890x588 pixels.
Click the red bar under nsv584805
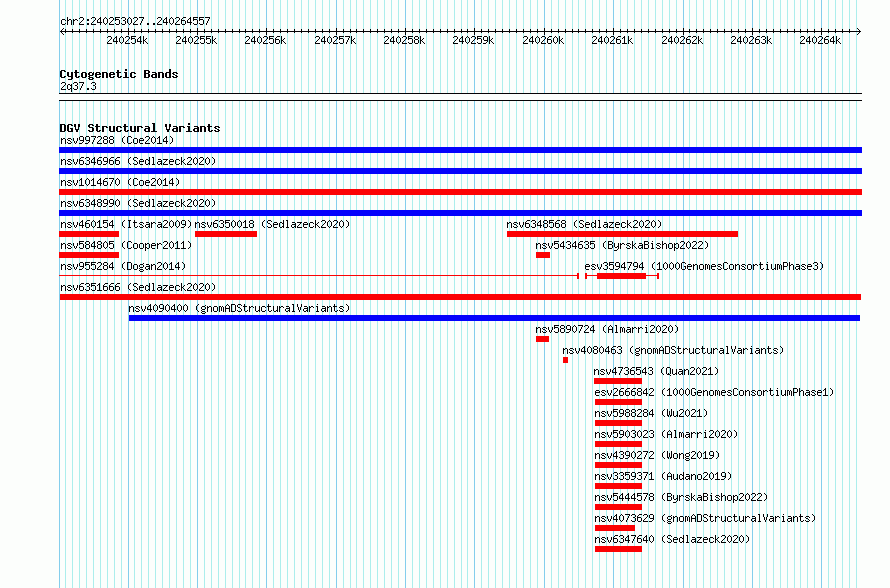pyautogui.click(x=89, y=255)
